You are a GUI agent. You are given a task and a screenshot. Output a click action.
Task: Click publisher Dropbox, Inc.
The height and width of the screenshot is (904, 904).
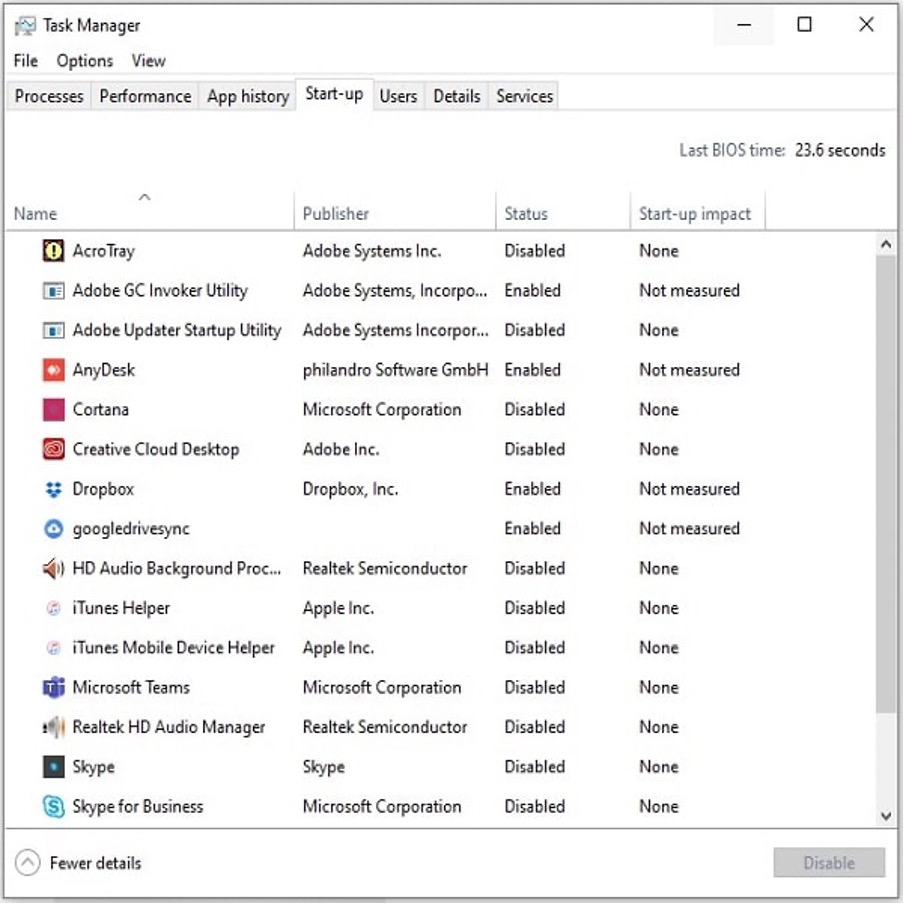click(351, 489)
